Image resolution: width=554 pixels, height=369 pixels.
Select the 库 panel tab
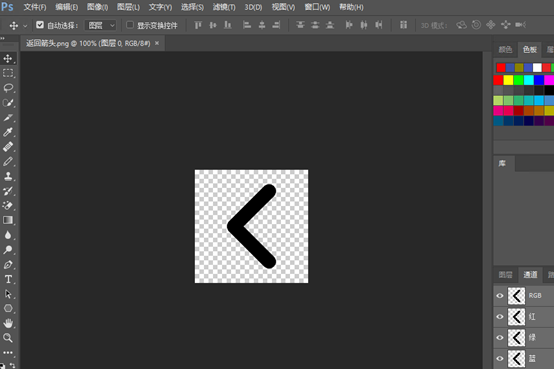point(502,163)
